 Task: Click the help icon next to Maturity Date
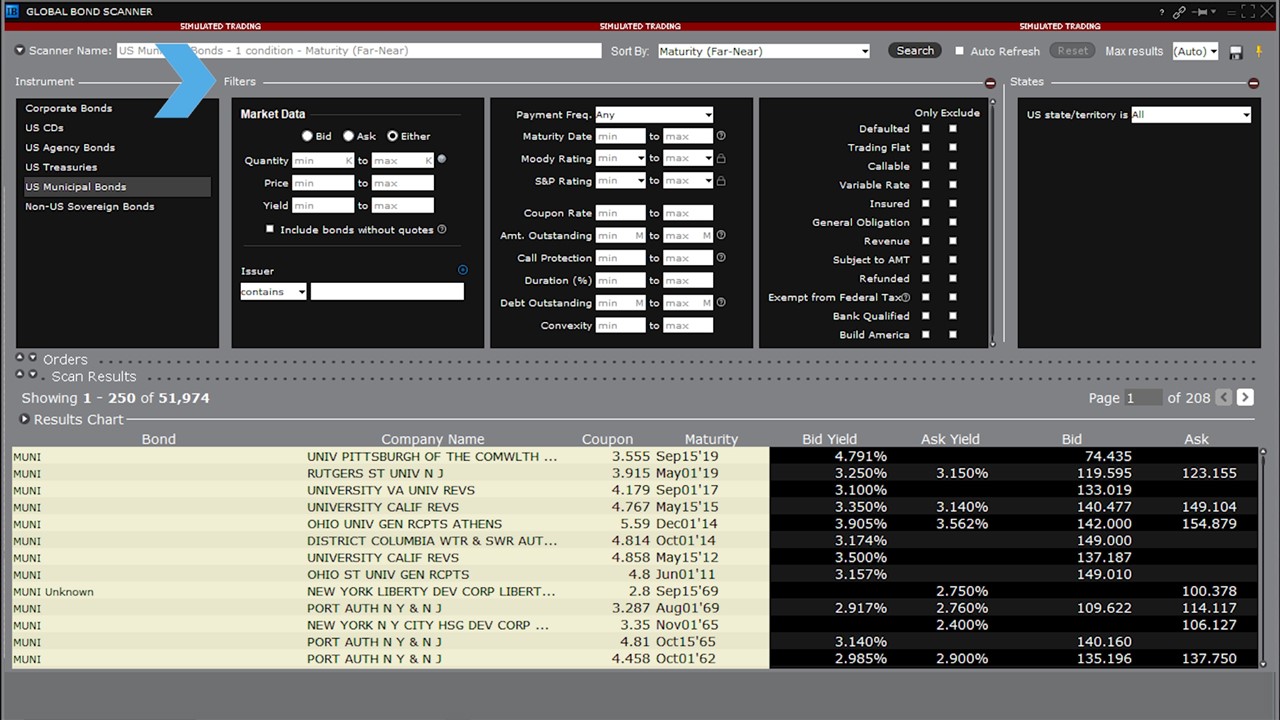tap(721, 136)
